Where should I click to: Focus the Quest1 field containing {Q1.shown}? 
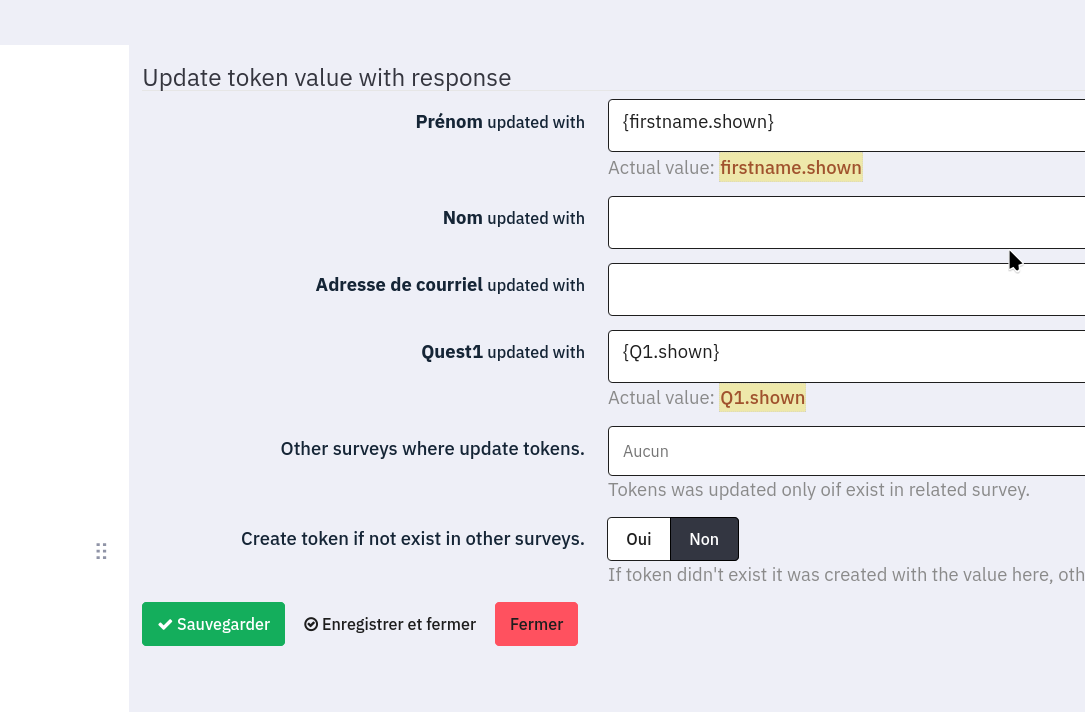click(x=846, y=356)
